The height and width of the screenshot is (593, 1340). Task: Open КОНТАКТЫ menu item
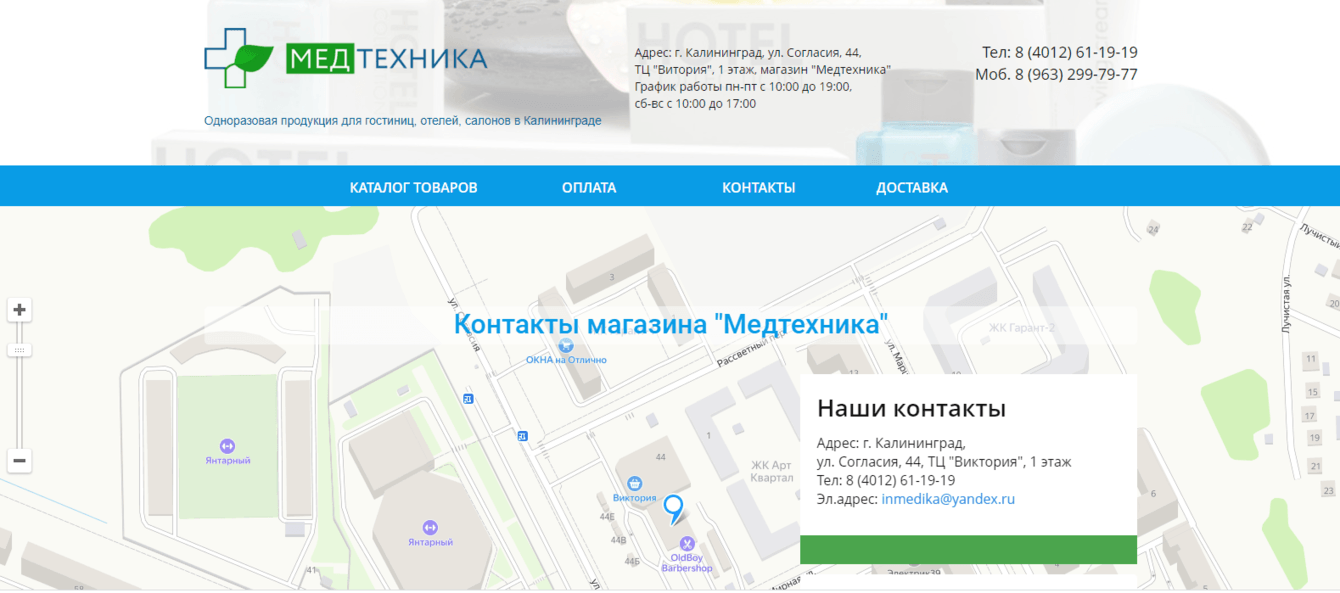(758, 187)
